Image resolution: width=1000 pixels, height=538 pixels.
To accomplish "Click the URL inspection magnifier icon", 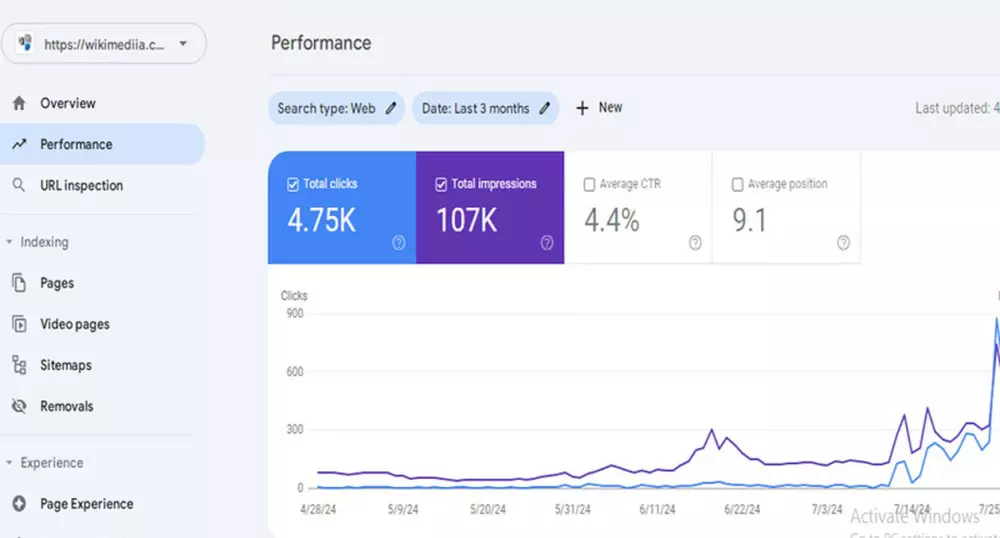I will click(19, 185).
